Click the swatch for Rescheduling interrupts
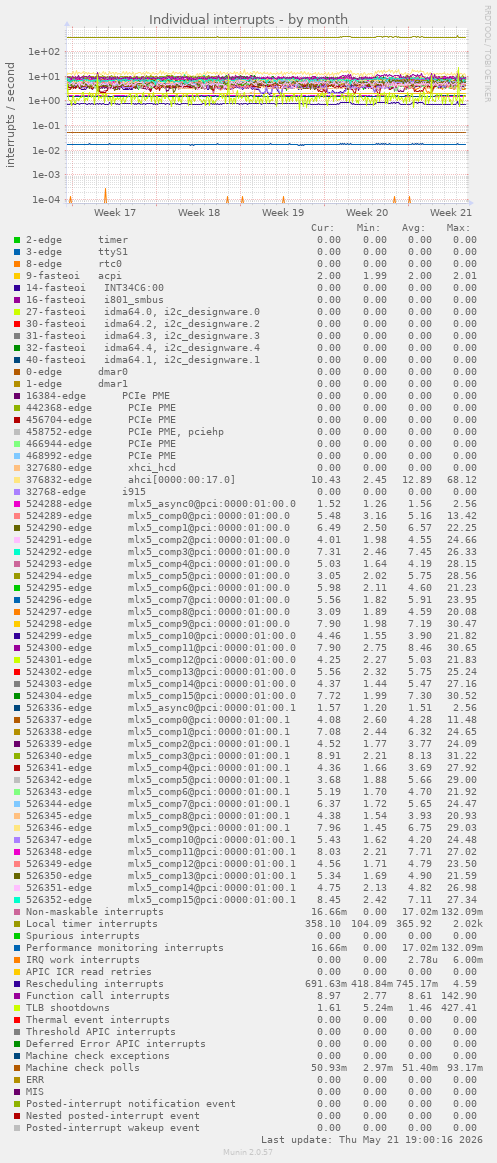Screen dimensions: 497x1163 [17, 984]
